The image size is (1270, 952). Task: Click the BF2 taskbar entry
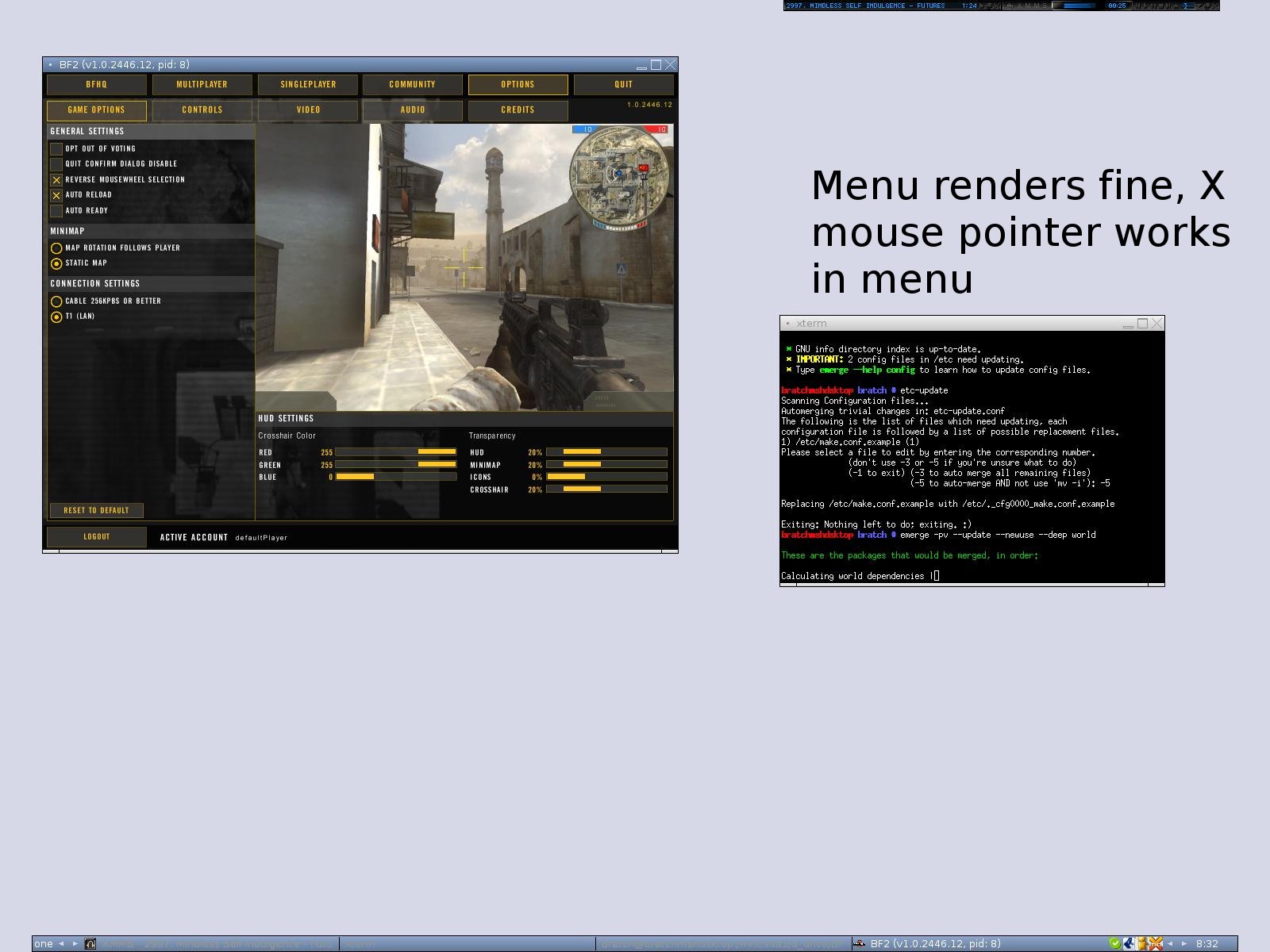tap(980, 944)
